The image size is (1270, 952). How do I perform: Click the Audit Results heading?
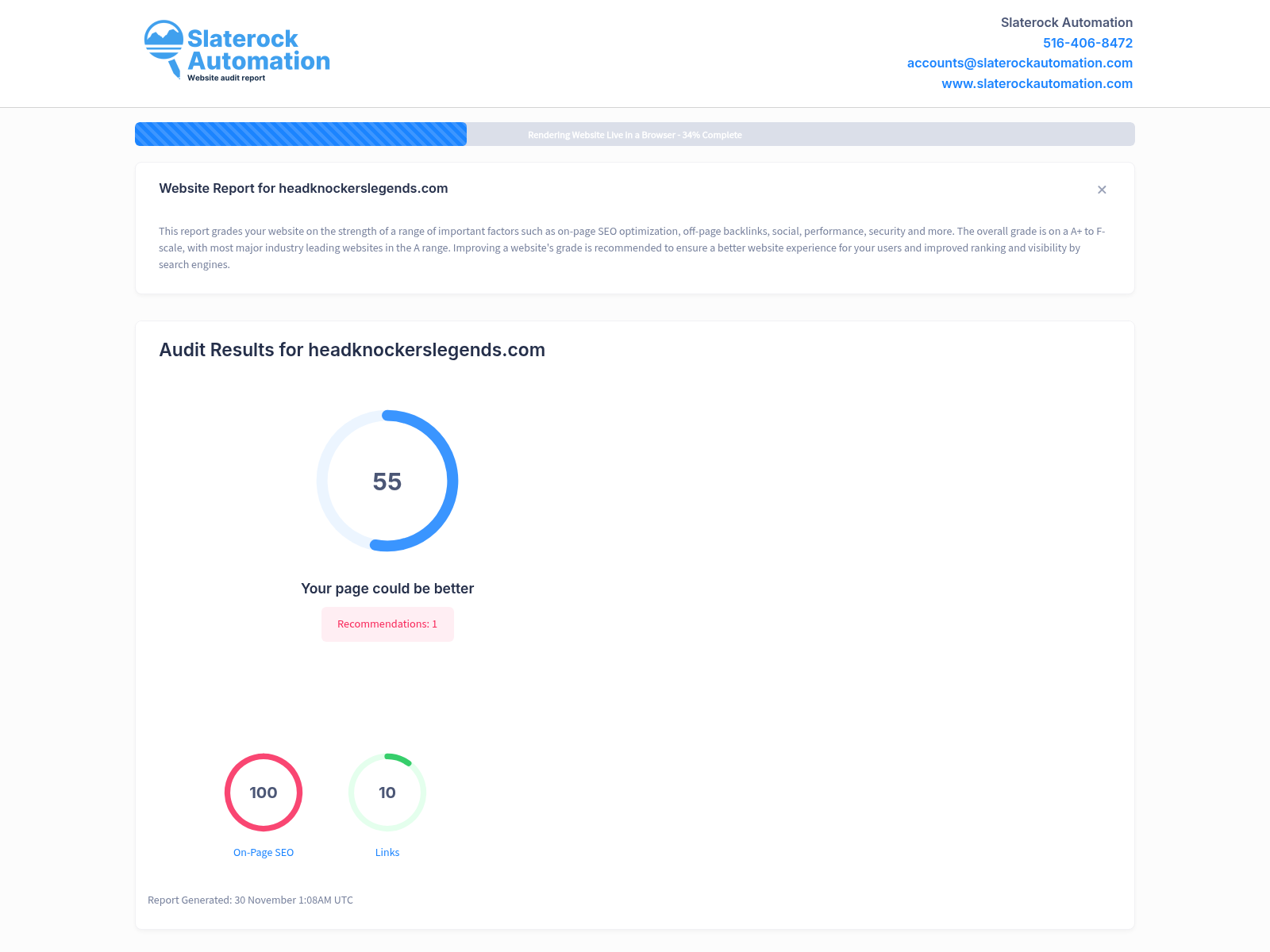coord(352,350)
